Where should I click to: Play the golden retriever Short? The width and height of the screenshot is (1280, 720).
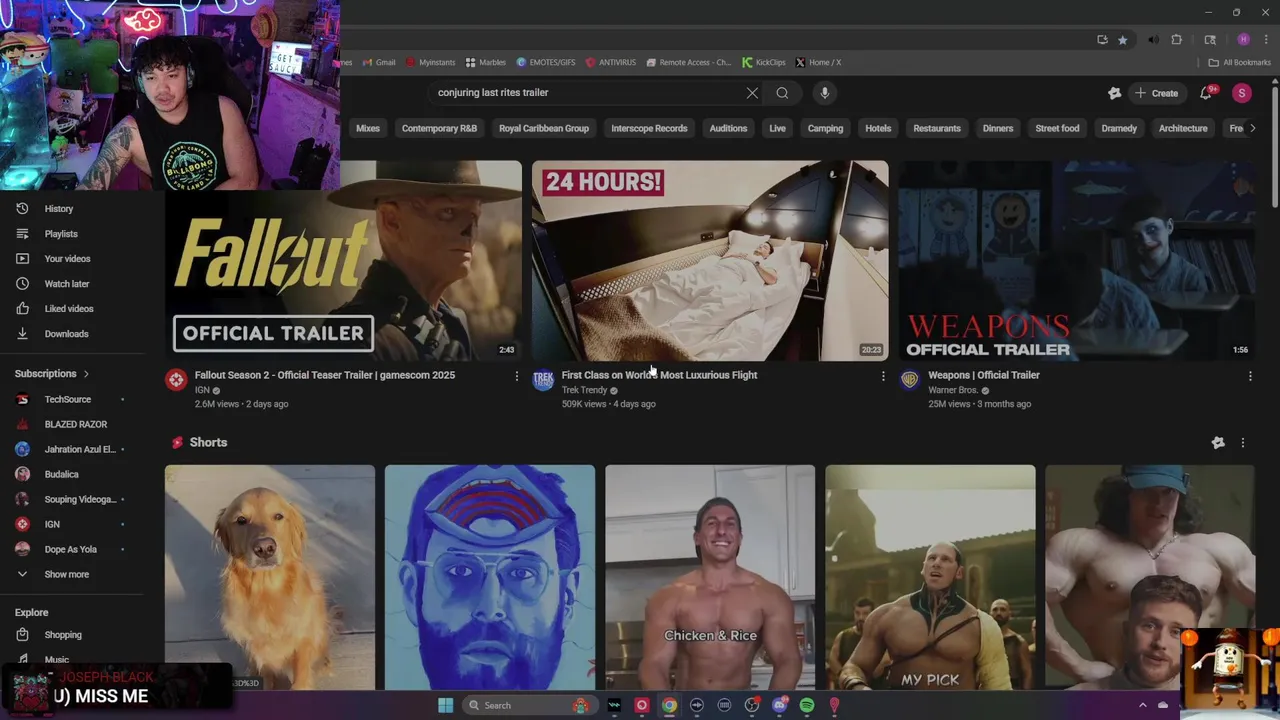pos(270,577)
